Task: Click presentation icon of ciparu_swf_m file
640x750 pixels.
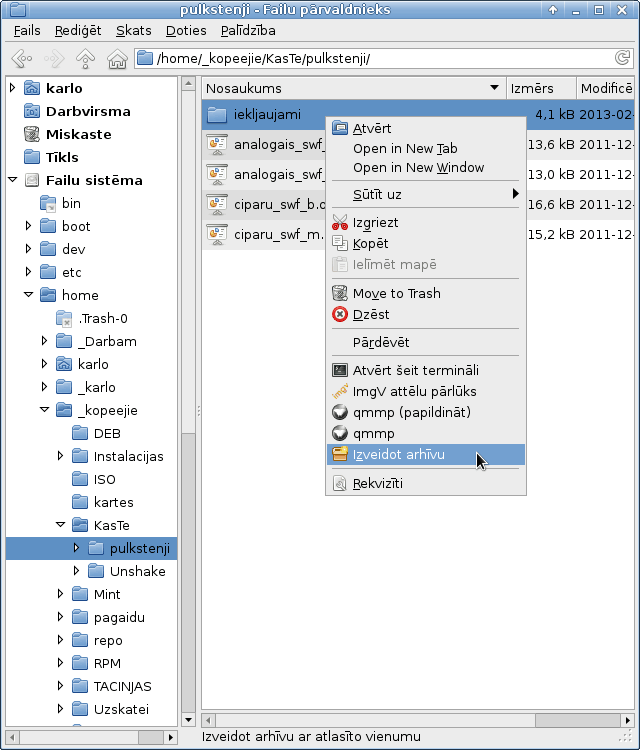Action: pyautogui.click(x=217, y=234)
